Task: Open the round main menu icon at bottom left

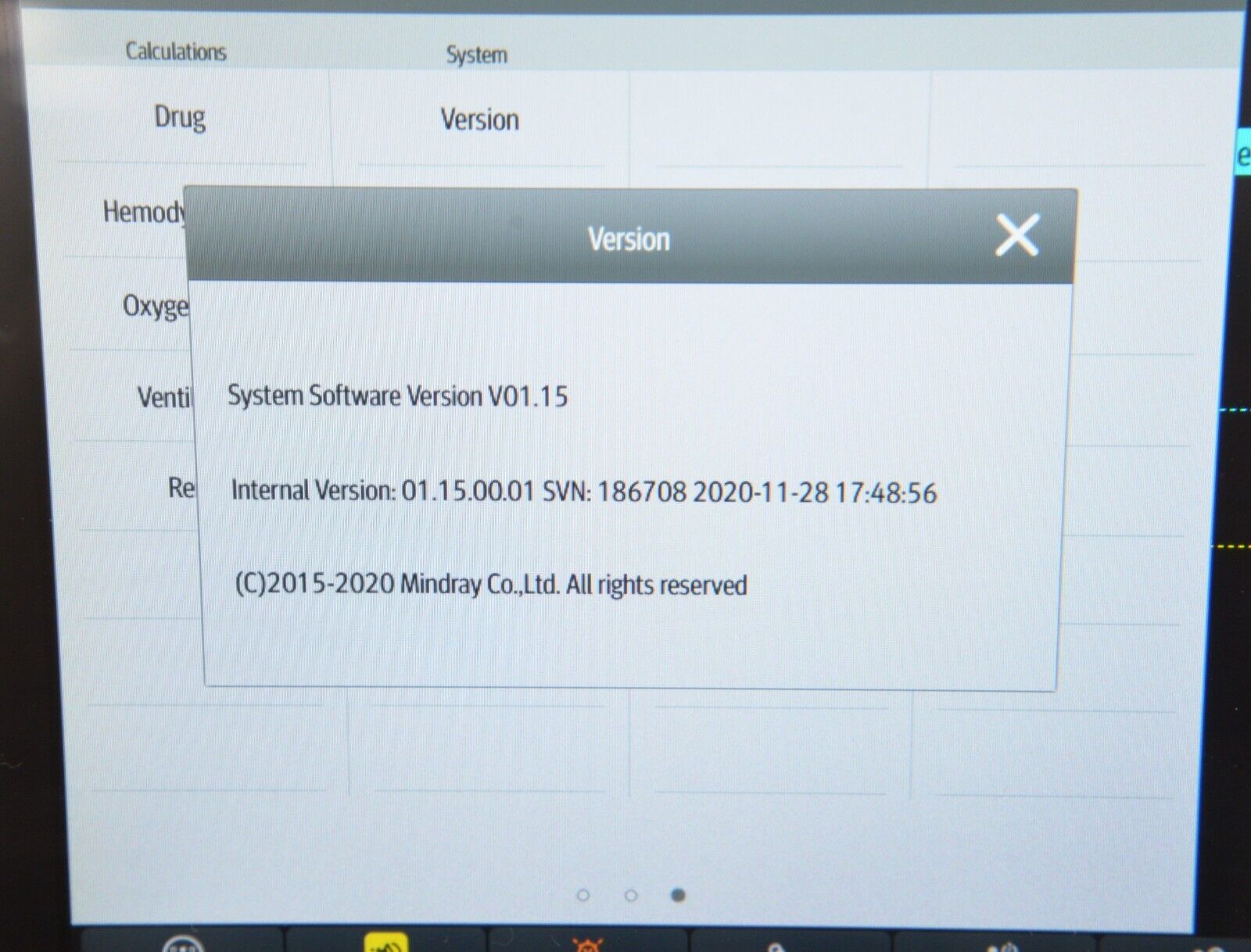Action: 183,944
